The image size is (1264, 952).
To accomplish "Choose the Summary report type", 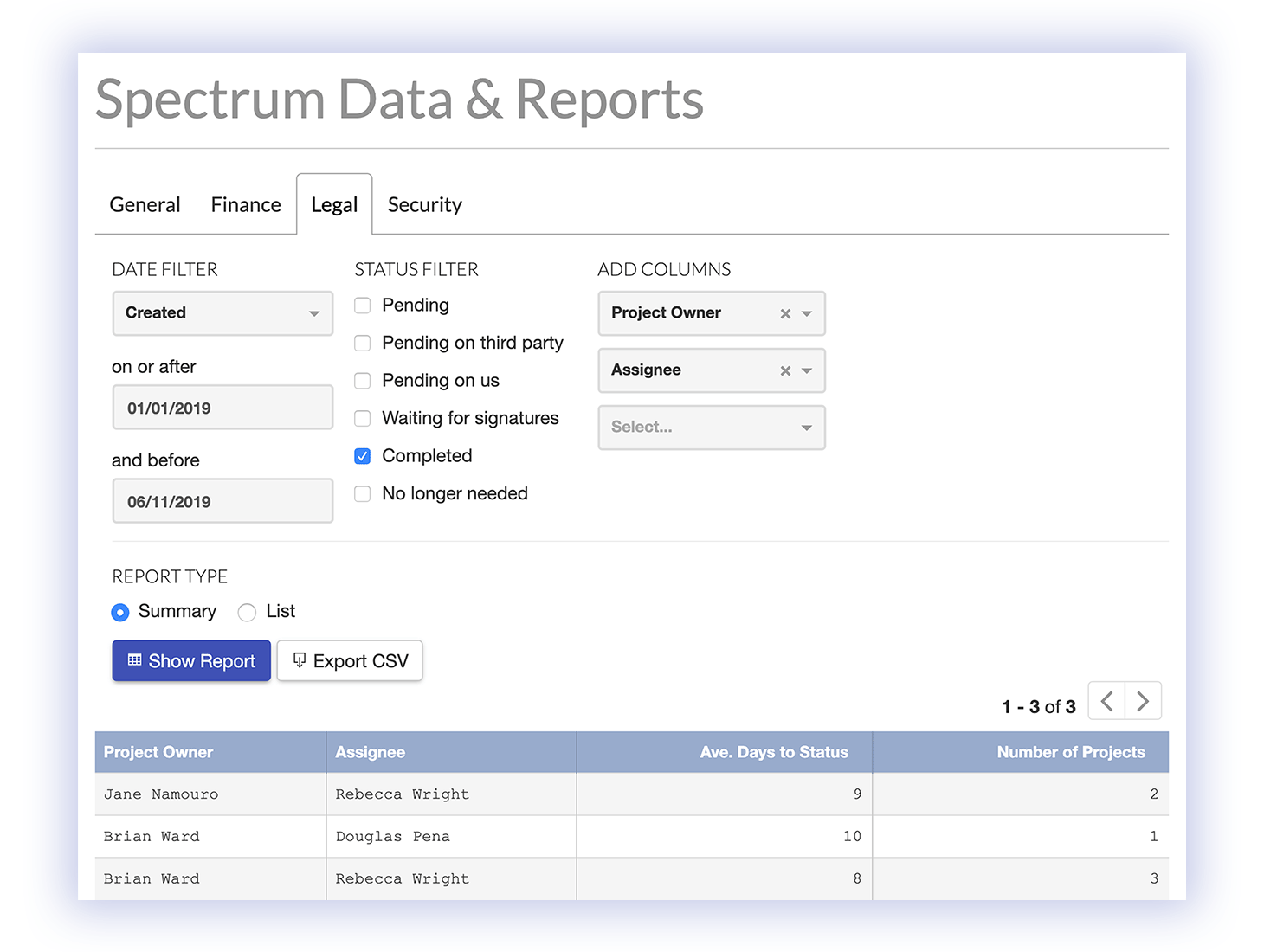I will tap(120, 613).
